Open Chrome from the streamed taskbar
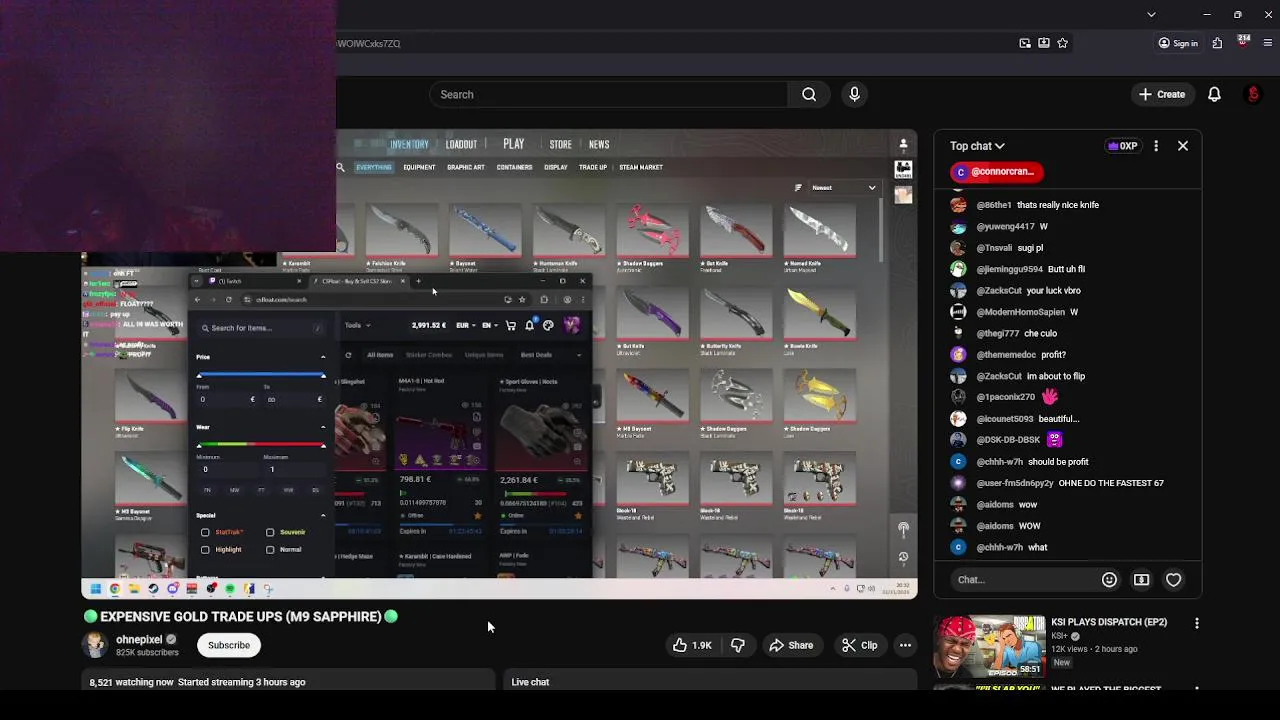Screen dimensions: 1280x720 (115, 589)
